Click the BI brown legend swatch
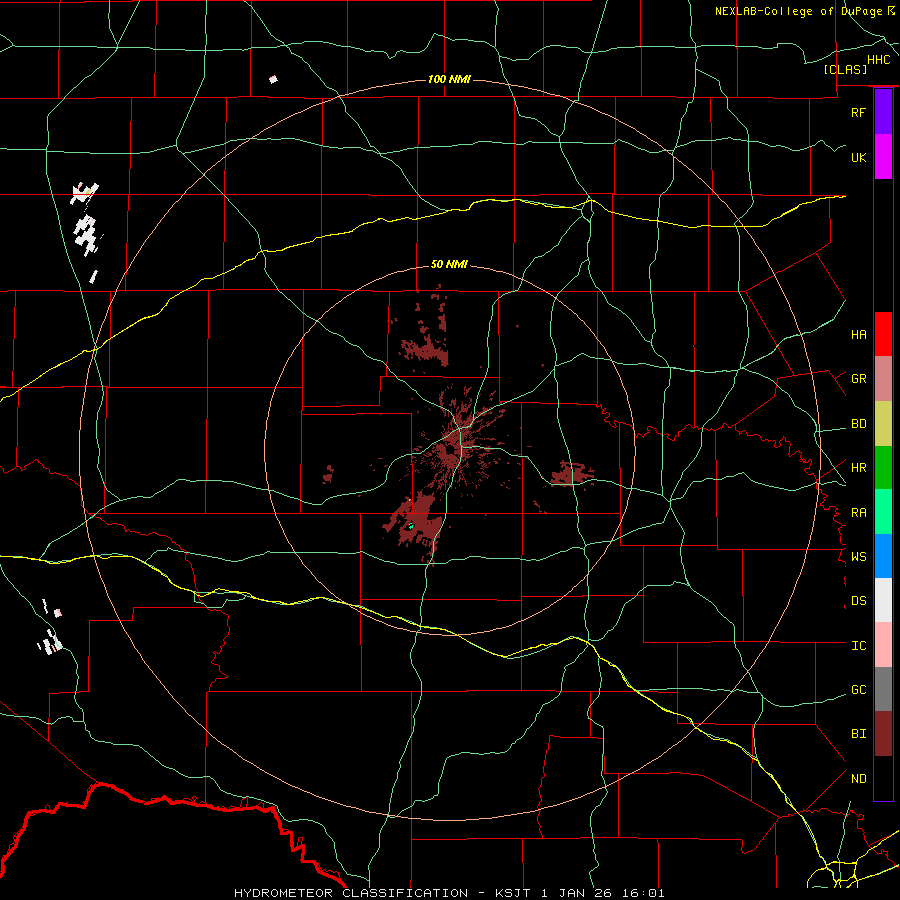Image resolution: width=900 pixels, height=900 pixels. click(x=883, y=734)
